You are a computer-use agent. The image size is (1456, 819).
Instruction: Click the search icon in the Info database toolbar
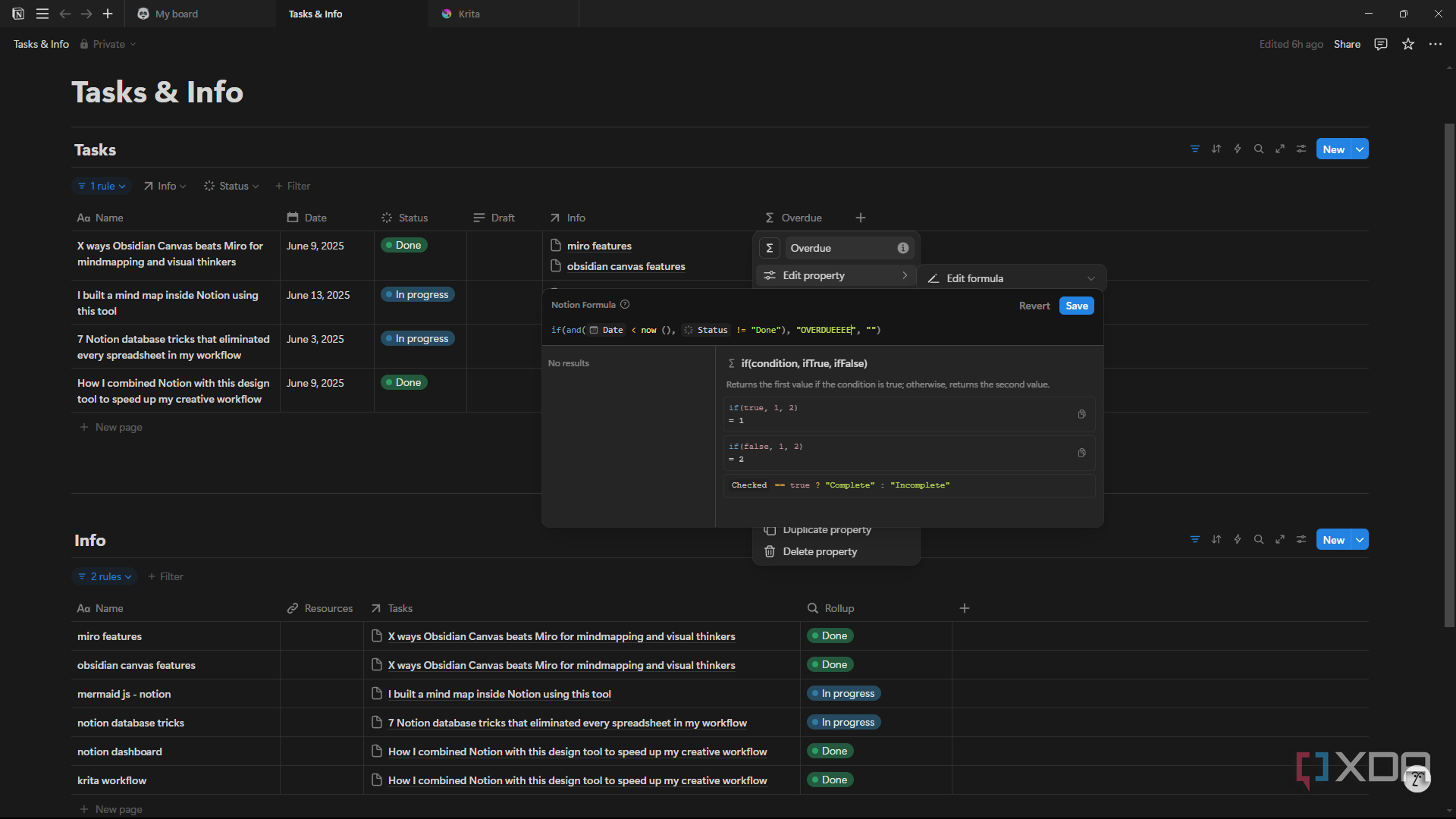1259,540
